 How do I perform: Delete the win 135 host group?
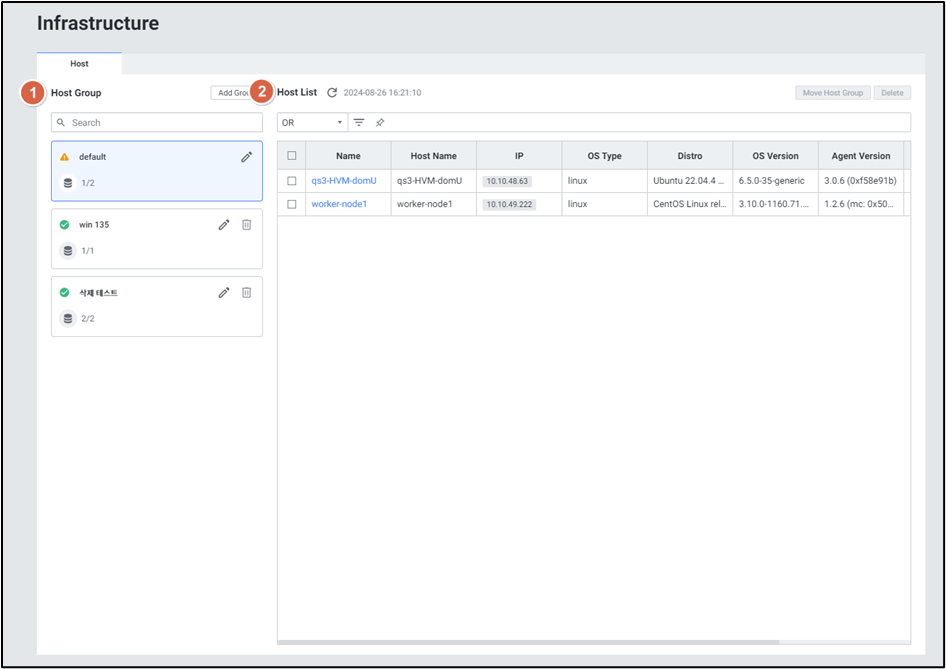[x=246, y=225]
